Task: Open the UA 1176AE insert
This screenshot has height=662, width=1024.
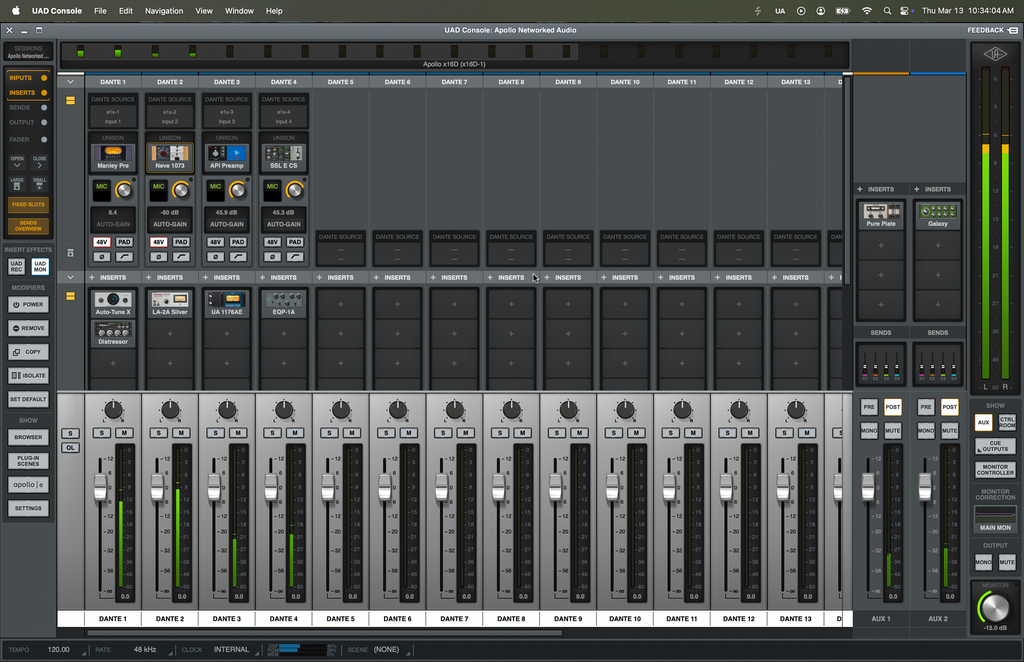Action: coord(227,304)
